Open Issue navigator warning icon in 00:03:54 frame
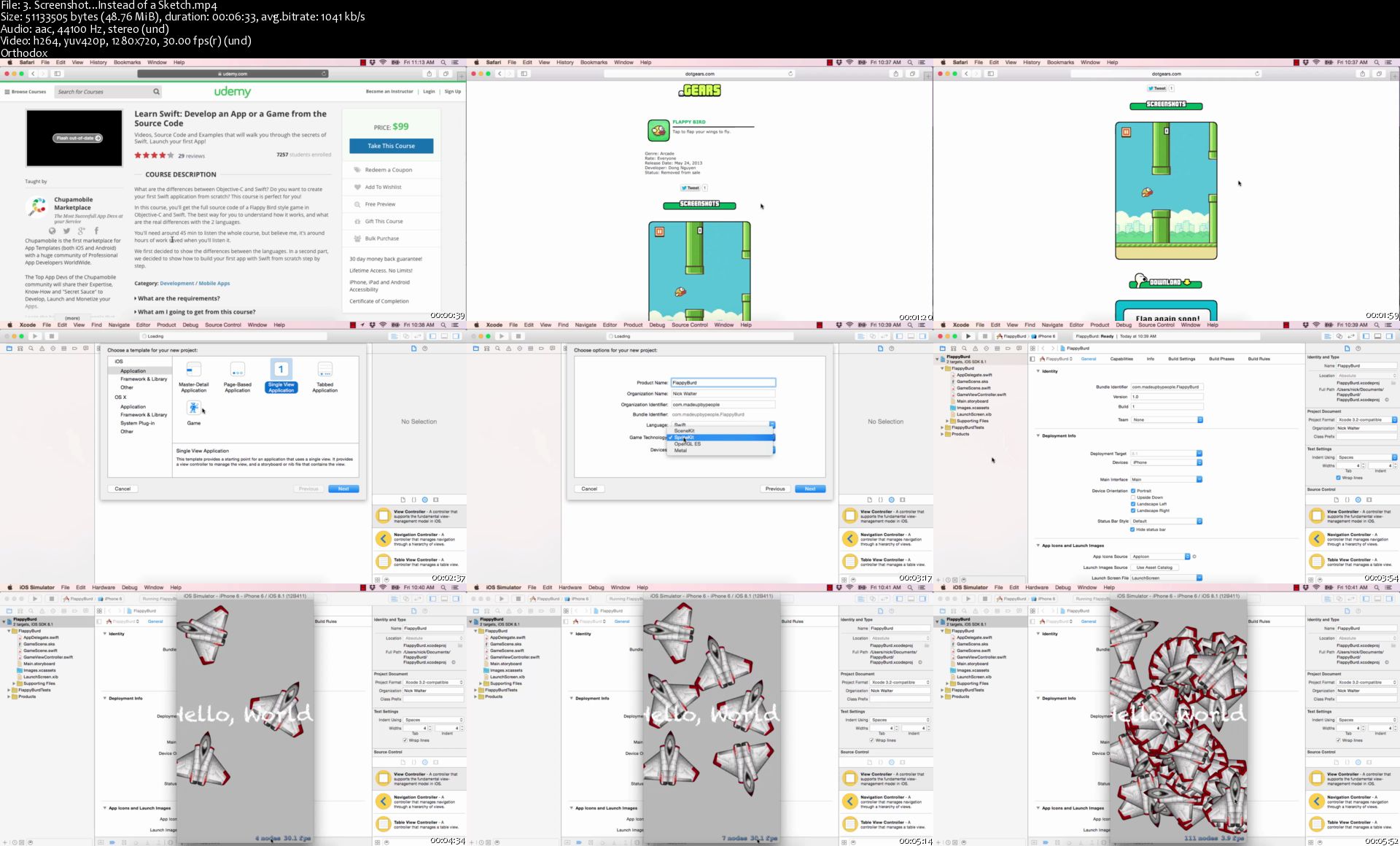 pos(975,349)
